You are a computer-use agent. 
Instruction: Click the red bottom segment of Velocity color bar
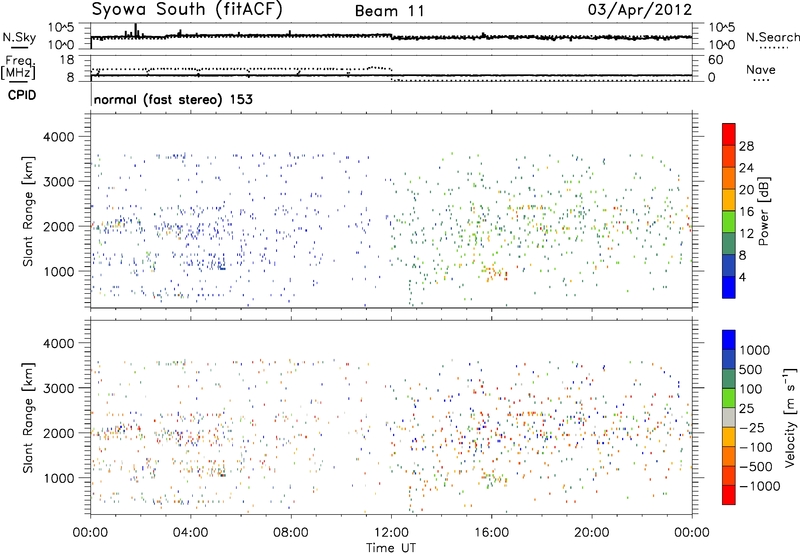(x=729, y=495)
